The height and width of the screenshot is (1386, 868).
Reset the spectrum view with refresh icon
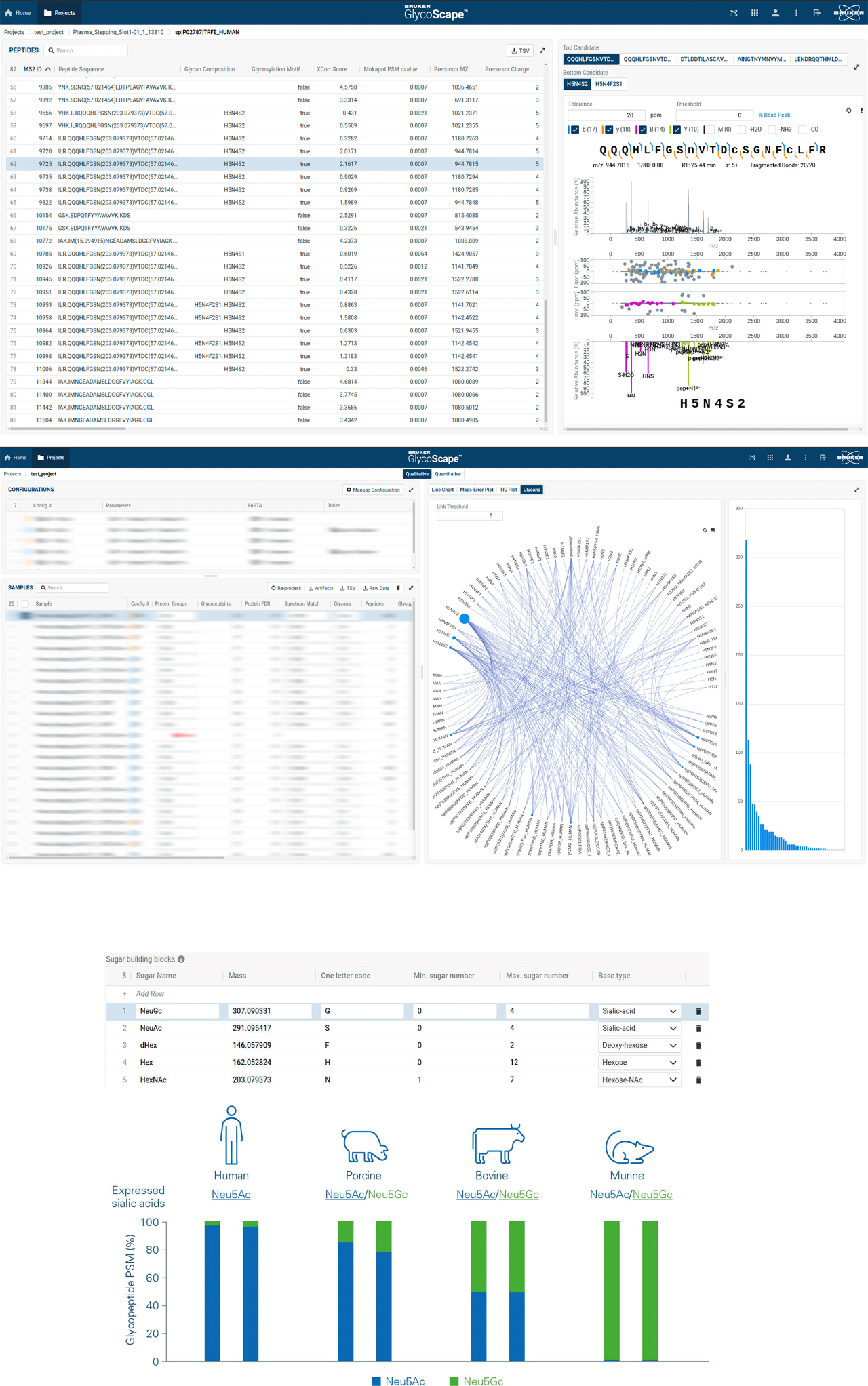point(848,111)
